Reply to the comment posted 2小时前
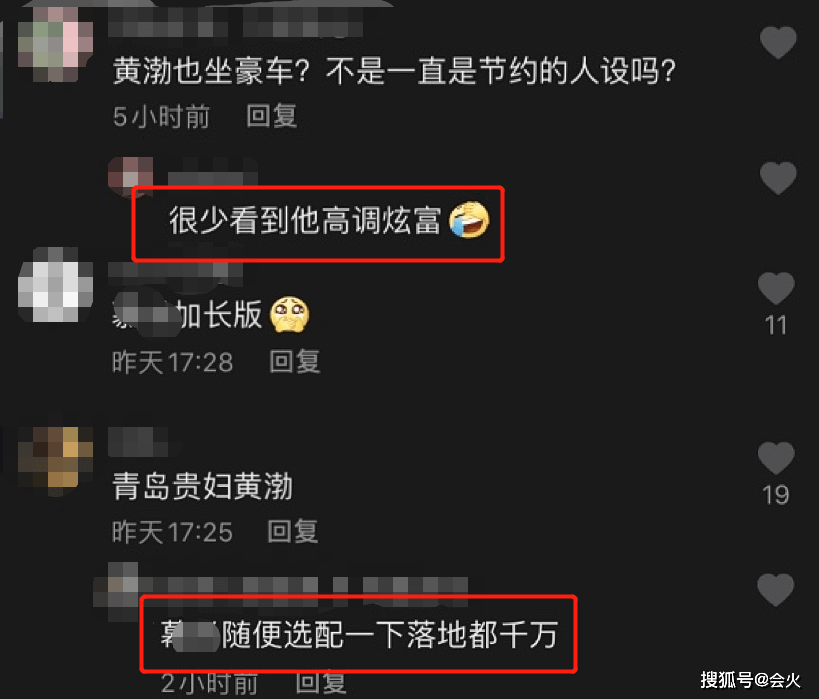Image resolution: width=819 pixels, height=699 pixels. [x=321, y=683]
